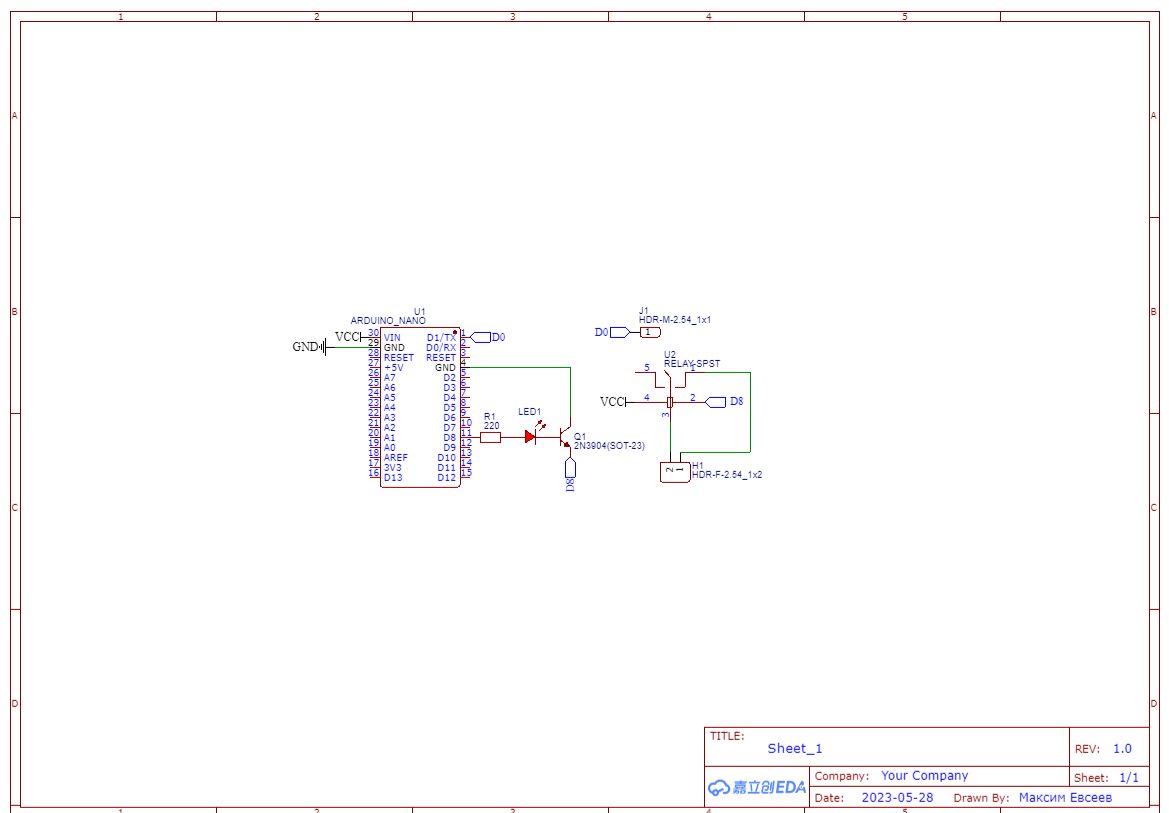Select the 2N3904(SOT-23) part label
1169x813 pixels.
coord(609,445)
